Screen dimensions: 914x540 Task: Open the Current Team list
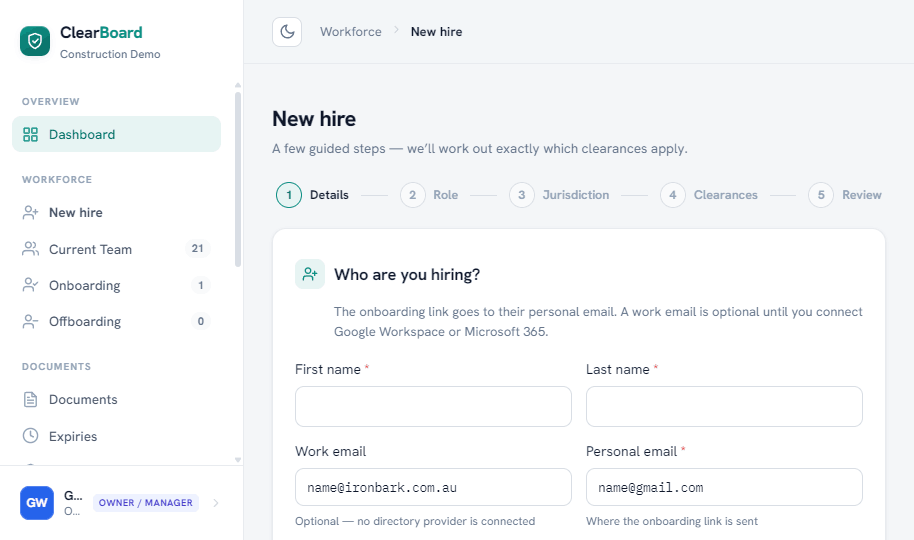[x=117, y=250]
